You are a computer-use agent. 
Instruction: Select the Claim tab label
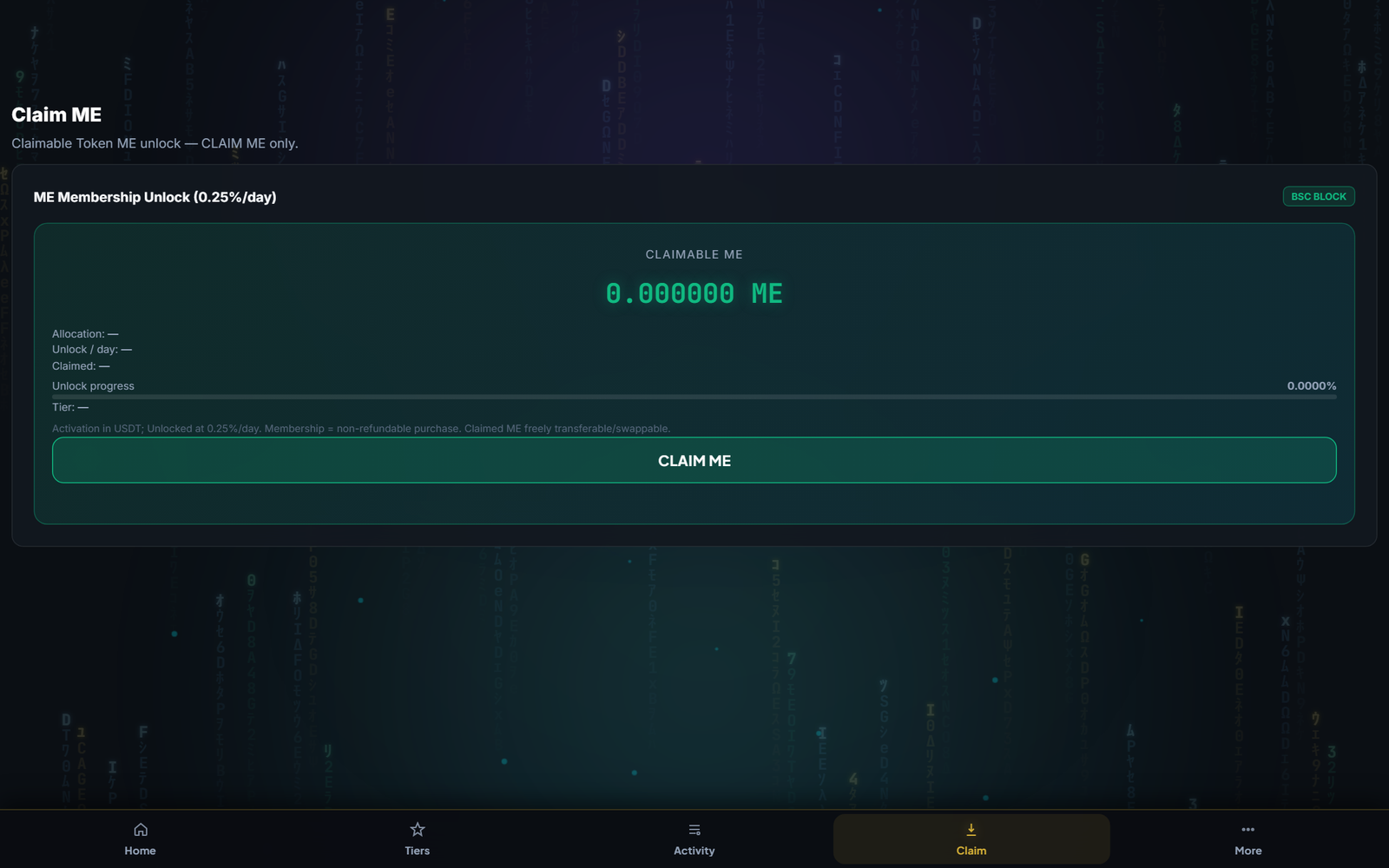(x=971, y=851)
